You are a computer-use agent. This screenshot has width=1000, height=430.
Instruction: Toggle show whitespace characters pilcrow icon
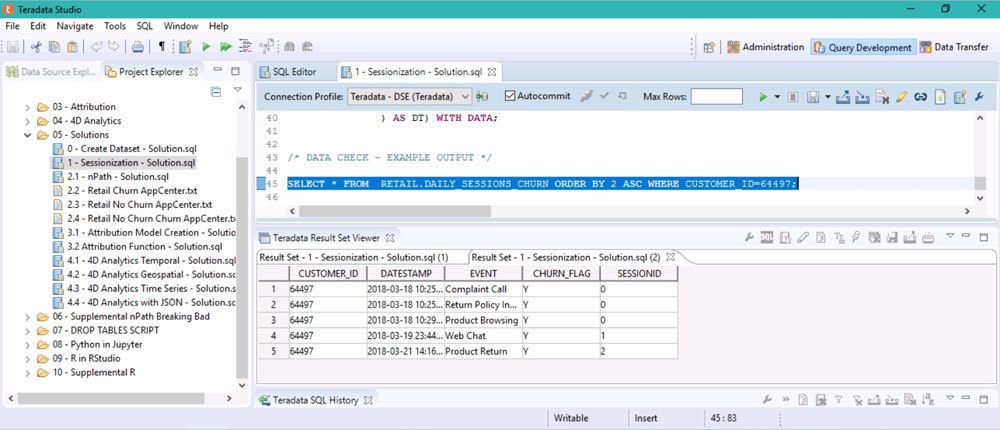(x=162, y=47)
